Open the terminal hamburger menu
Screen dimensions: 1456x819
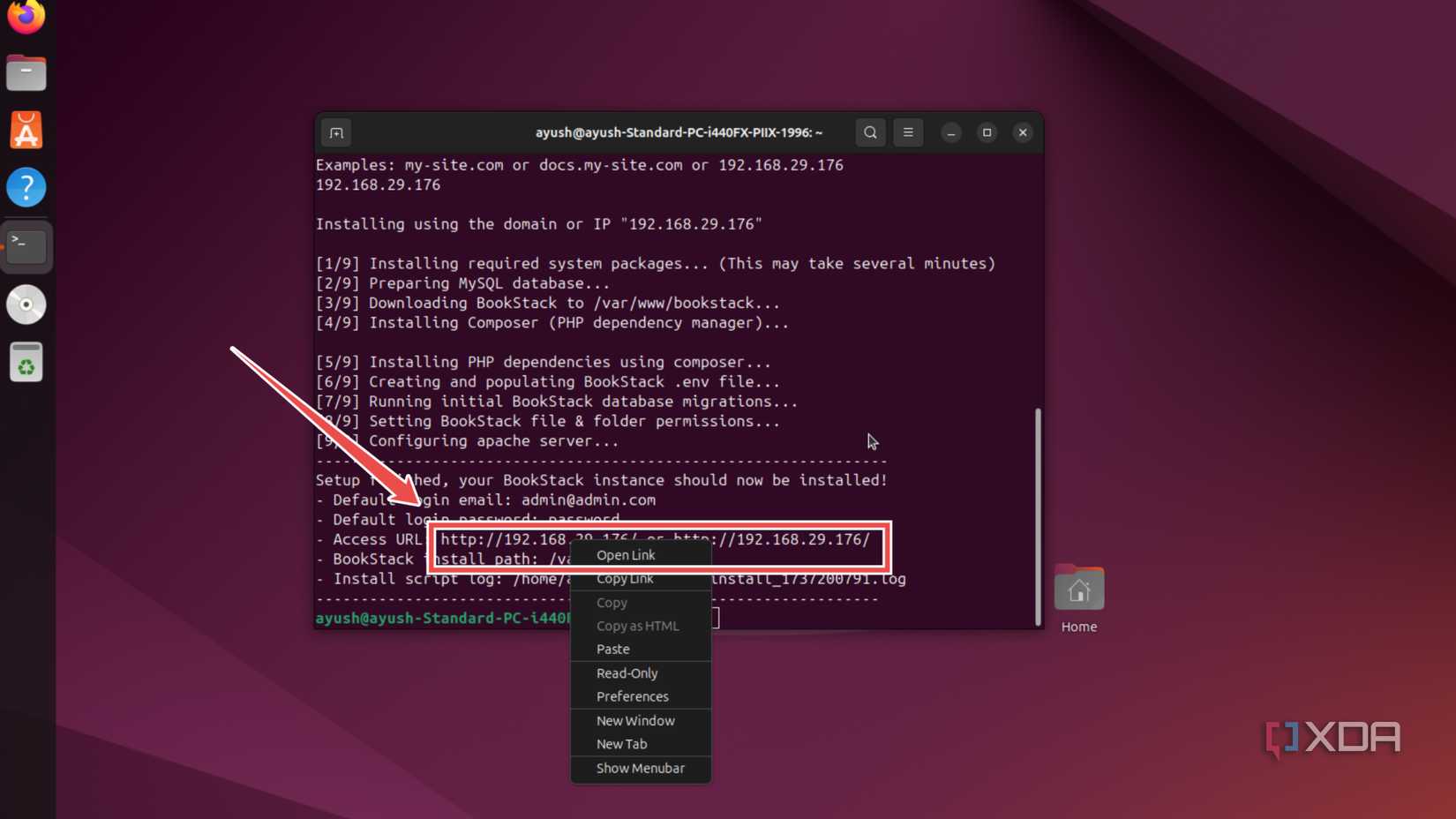point(908,132)
